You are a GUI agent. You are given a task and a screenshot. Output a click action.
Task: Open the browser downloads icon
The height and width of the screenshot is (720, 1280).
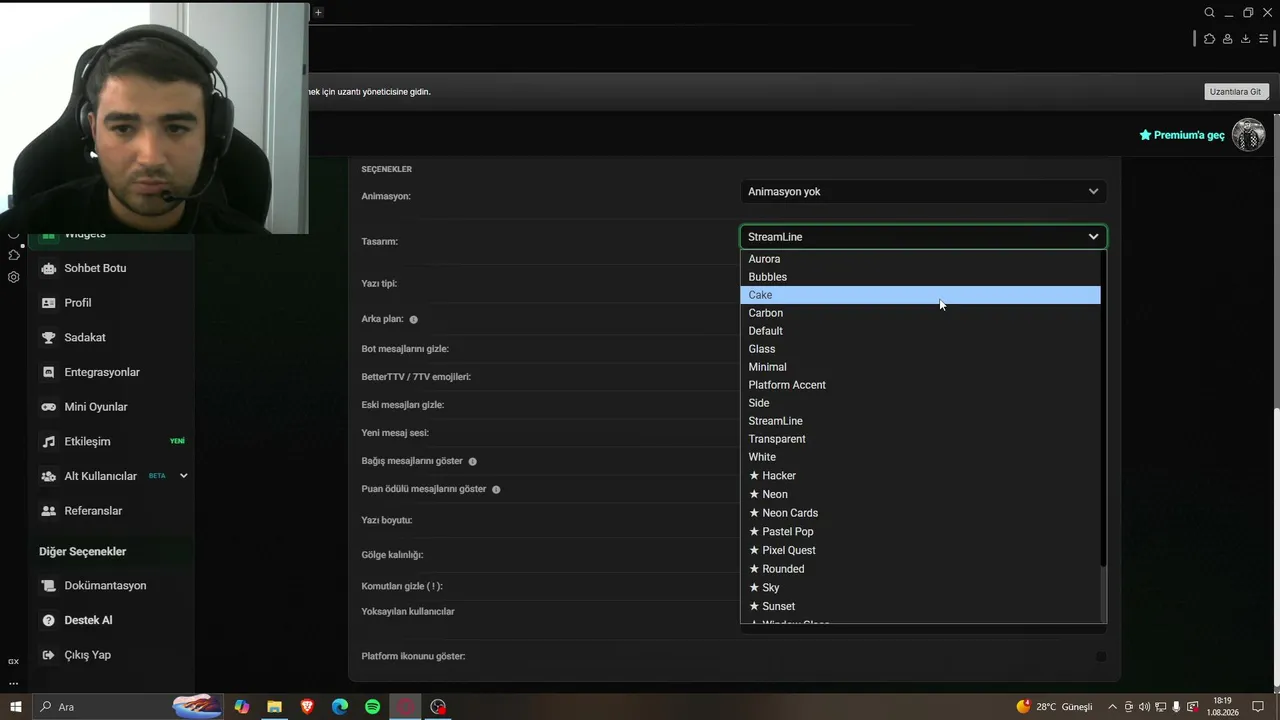pos(1245,39)
